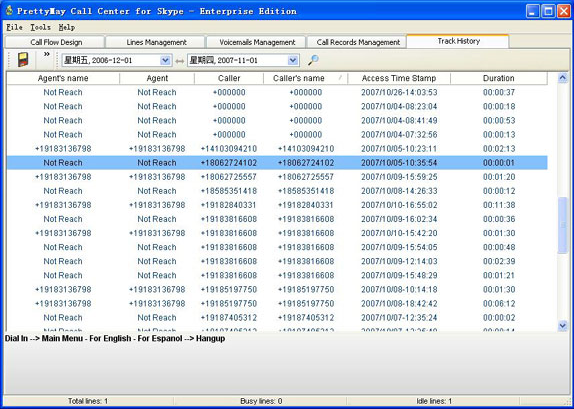
Task: Click the duration 00:02:13 cell
Action: click(499, 149)
